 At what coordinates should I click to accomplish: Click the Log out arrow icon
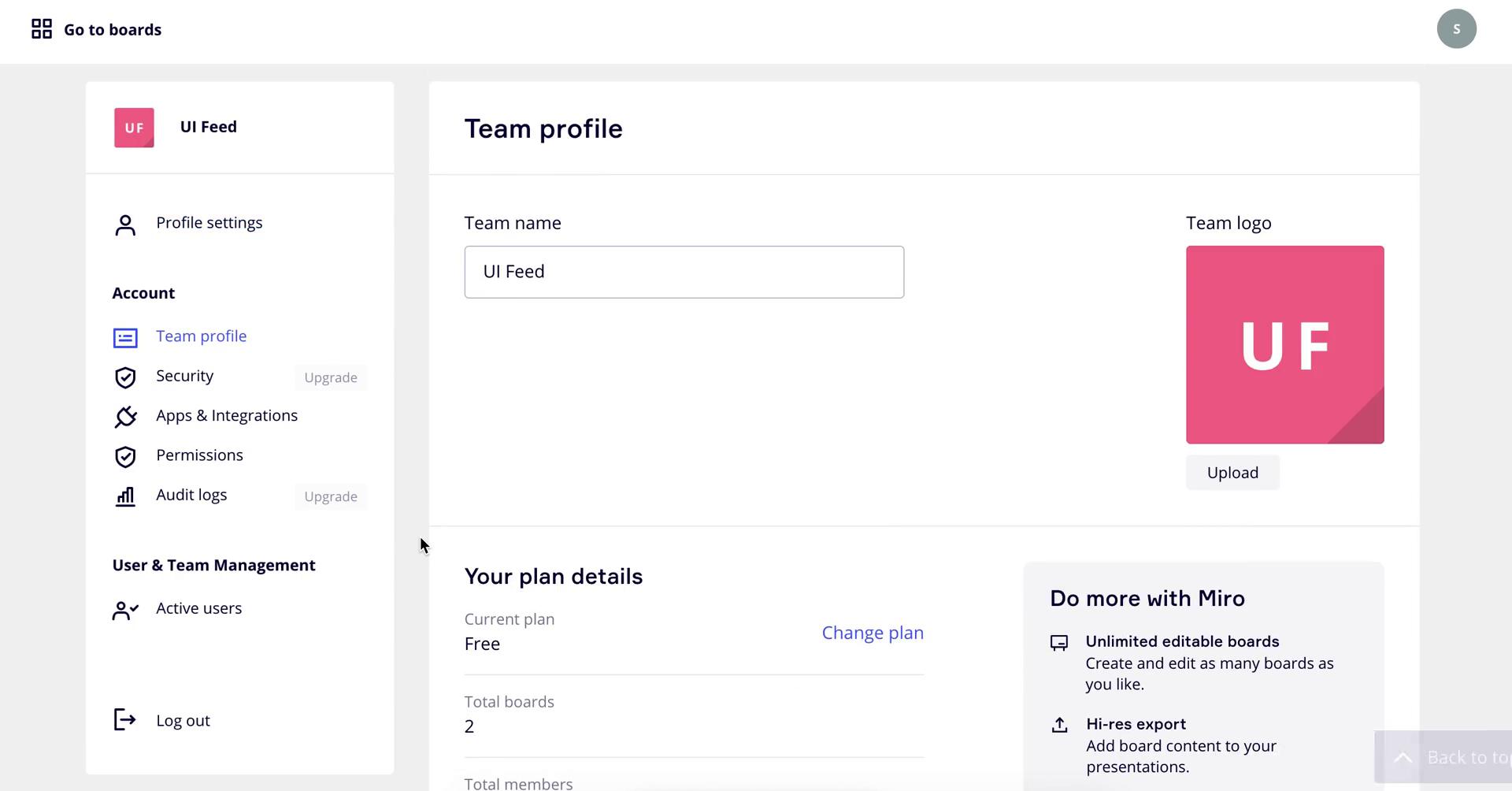(125, 719)
